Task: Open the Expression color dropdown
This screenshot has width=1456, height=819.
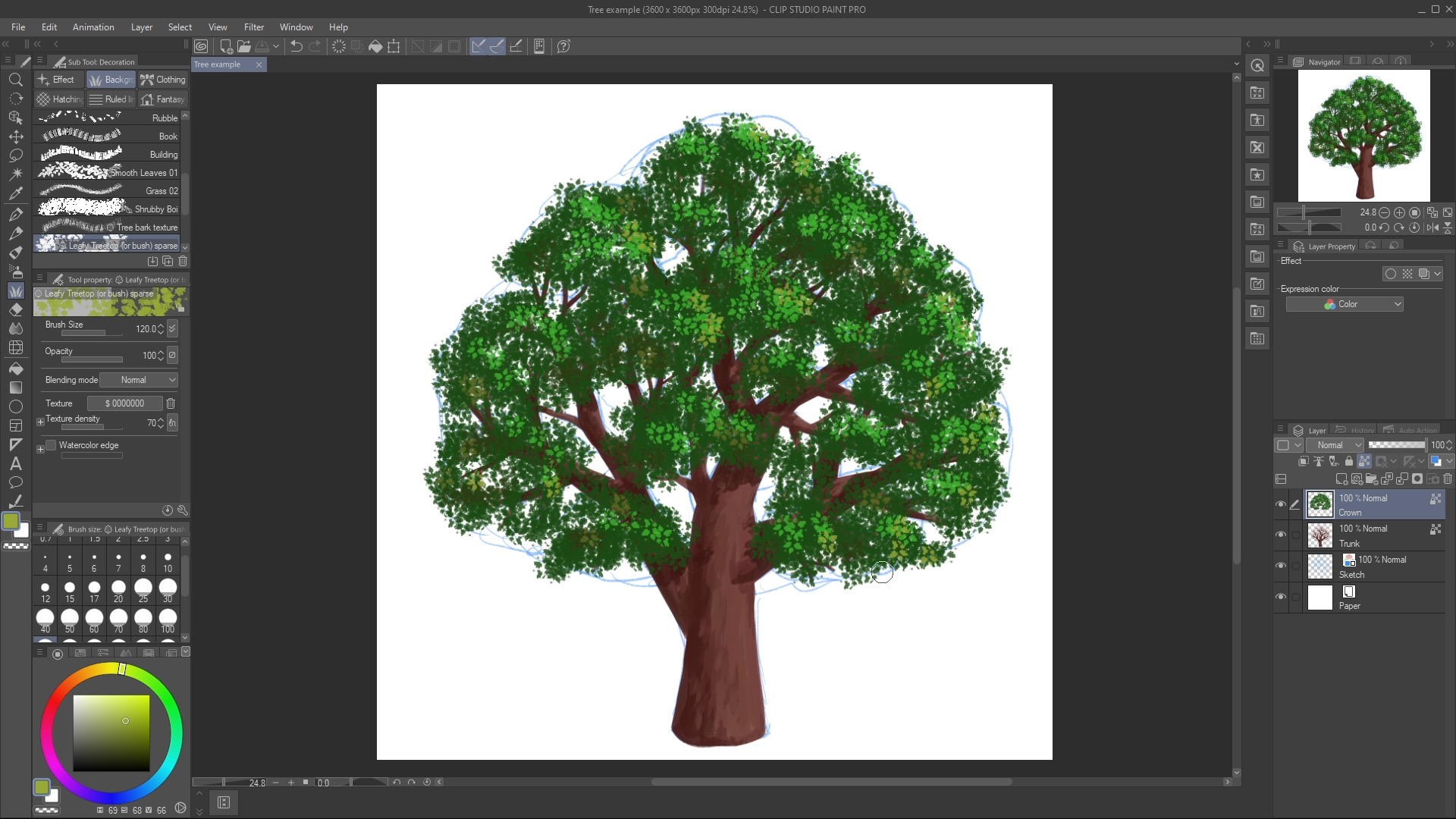Action: (1345, 304)
